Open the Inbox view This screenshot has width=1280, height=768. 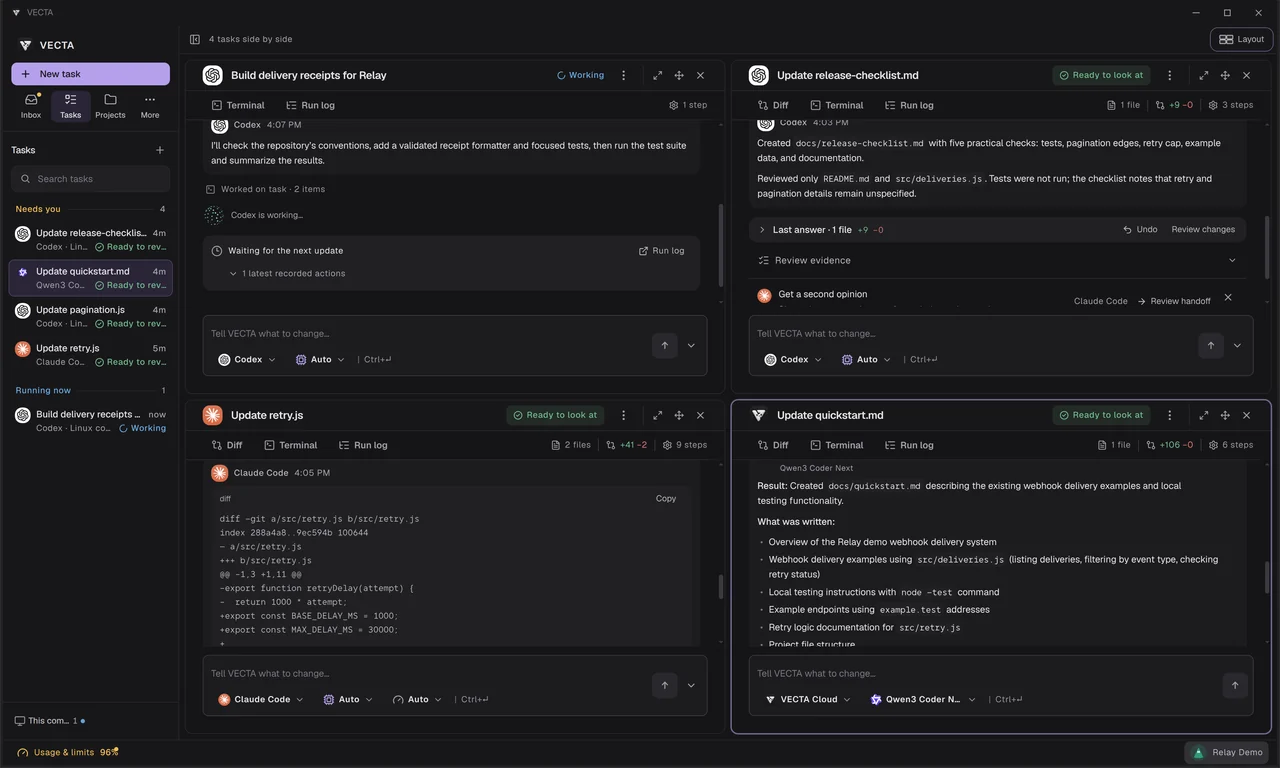pyautogui.click(x=31, y=106)
